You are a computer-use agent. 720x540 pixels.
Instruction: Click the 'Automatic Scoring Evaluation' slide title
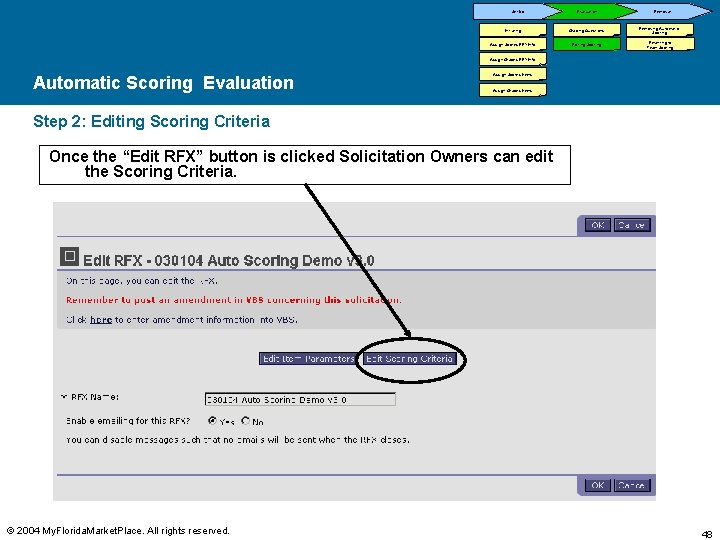[x=163, y=83]
